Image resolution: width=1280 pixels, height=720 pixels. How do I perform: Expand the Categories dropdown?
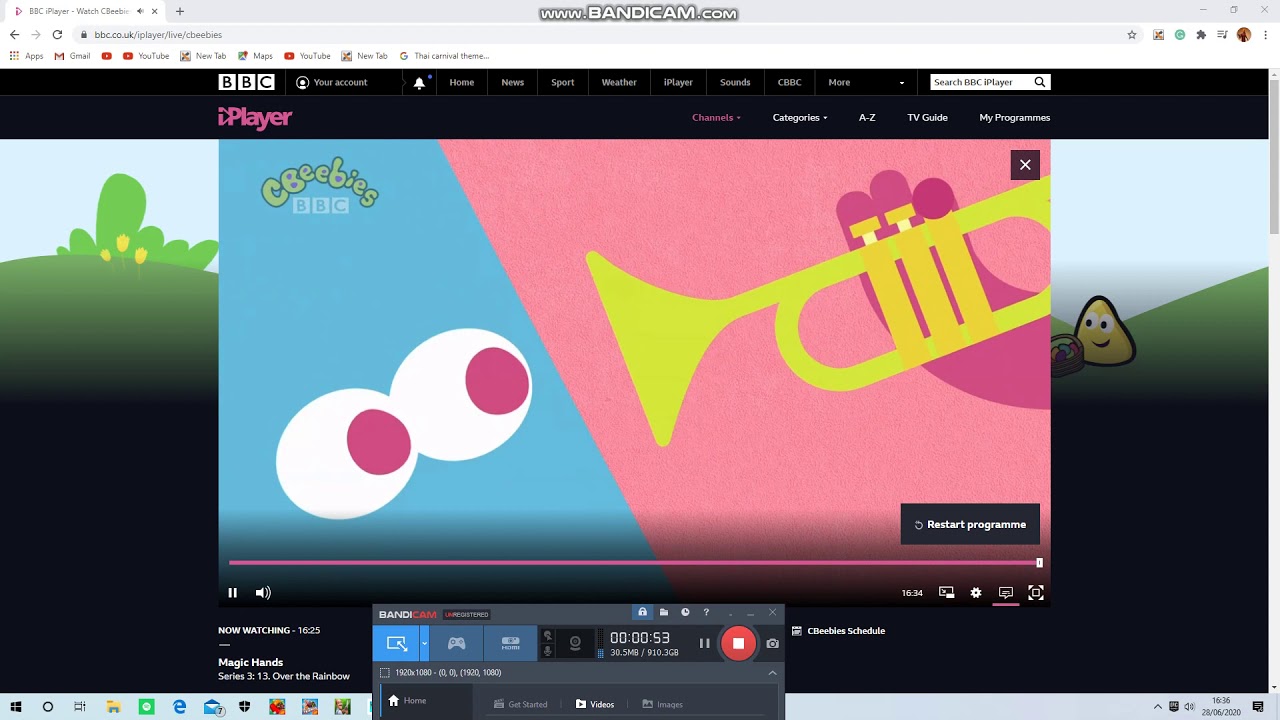click(x=800, y=117)
